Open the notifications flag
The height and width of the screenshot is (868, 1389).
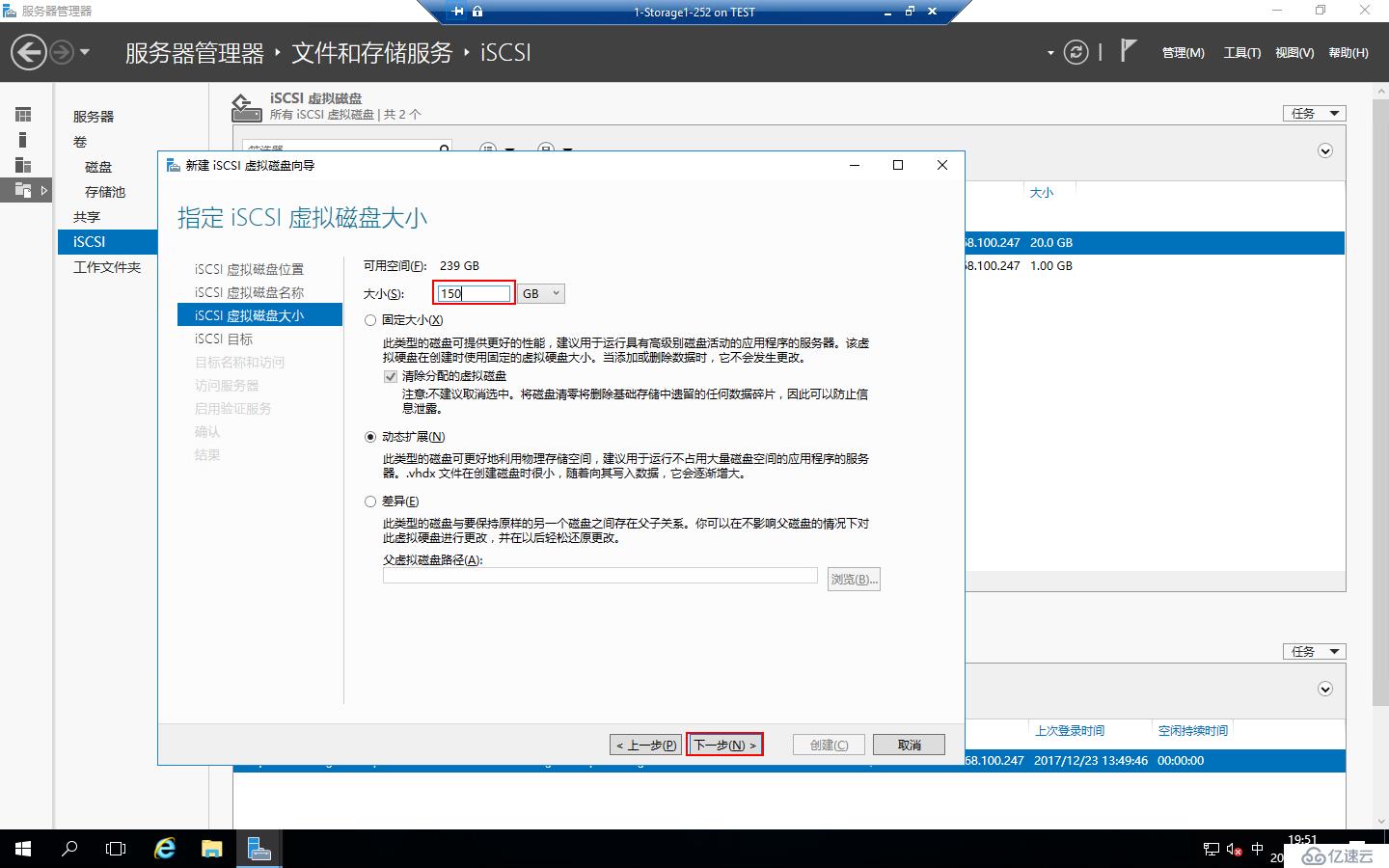[x=1129, y=50]
